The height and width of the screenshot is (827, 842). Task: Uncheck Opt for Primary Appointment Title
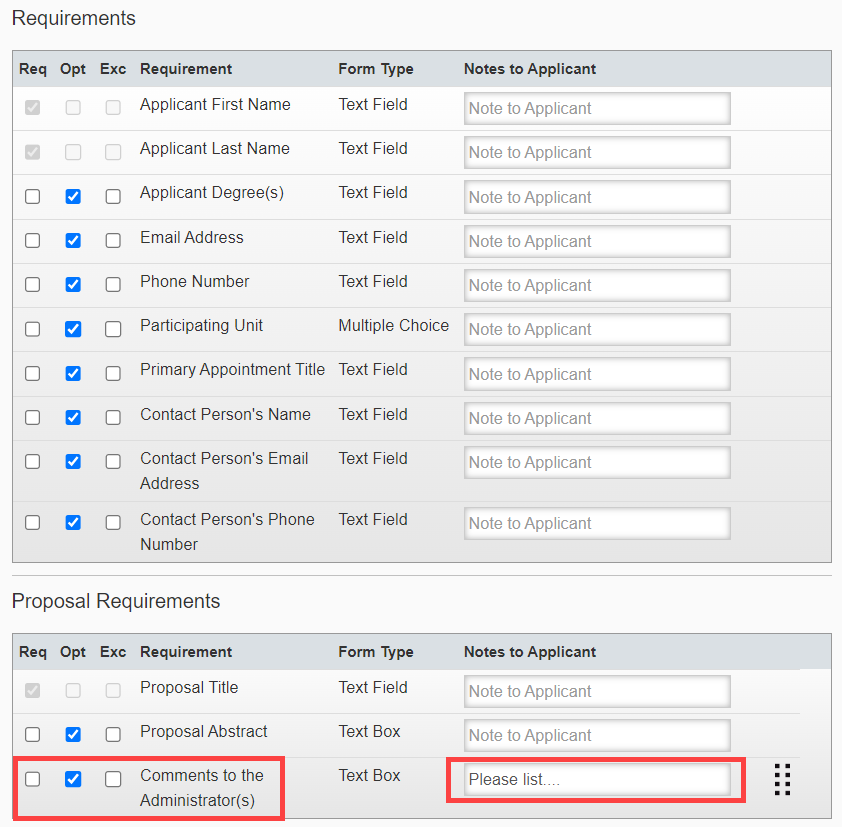(73, 374)
